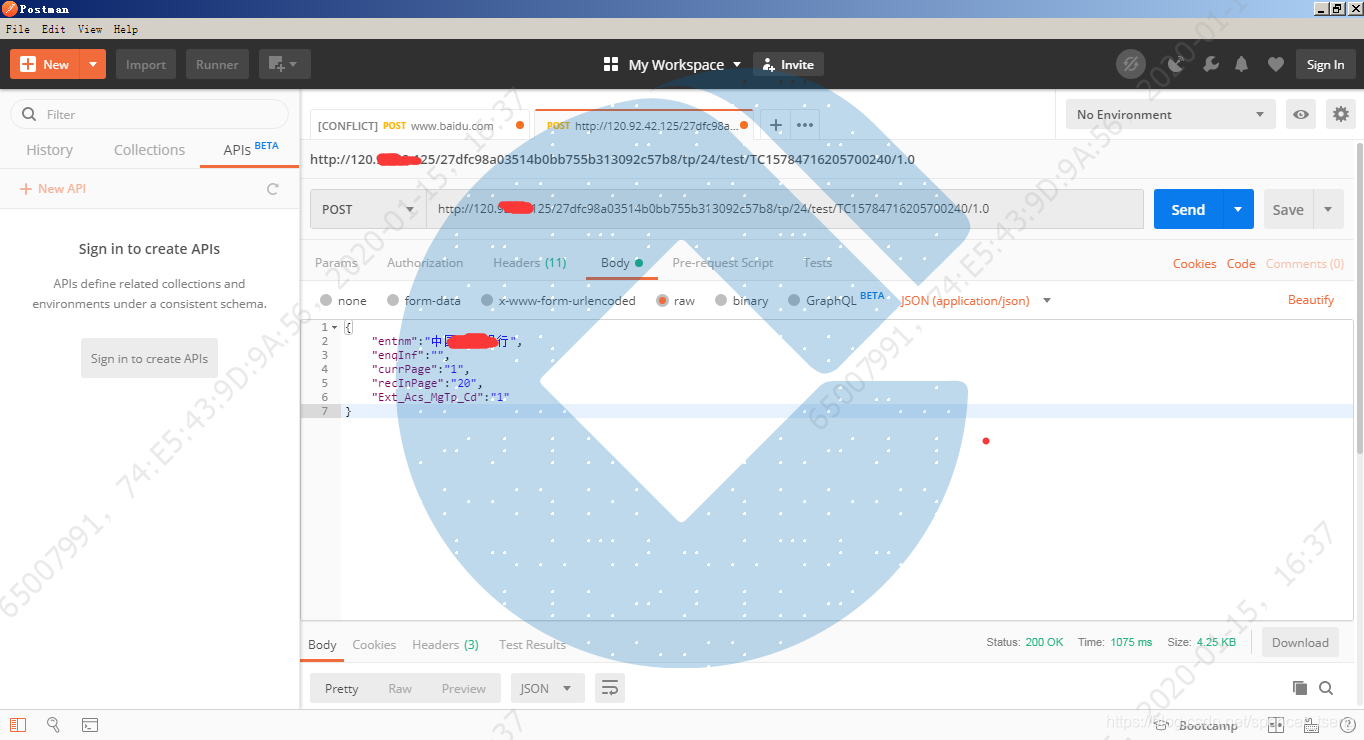
Task: Open the No Environment dropdown
Action: [1169, 114]
